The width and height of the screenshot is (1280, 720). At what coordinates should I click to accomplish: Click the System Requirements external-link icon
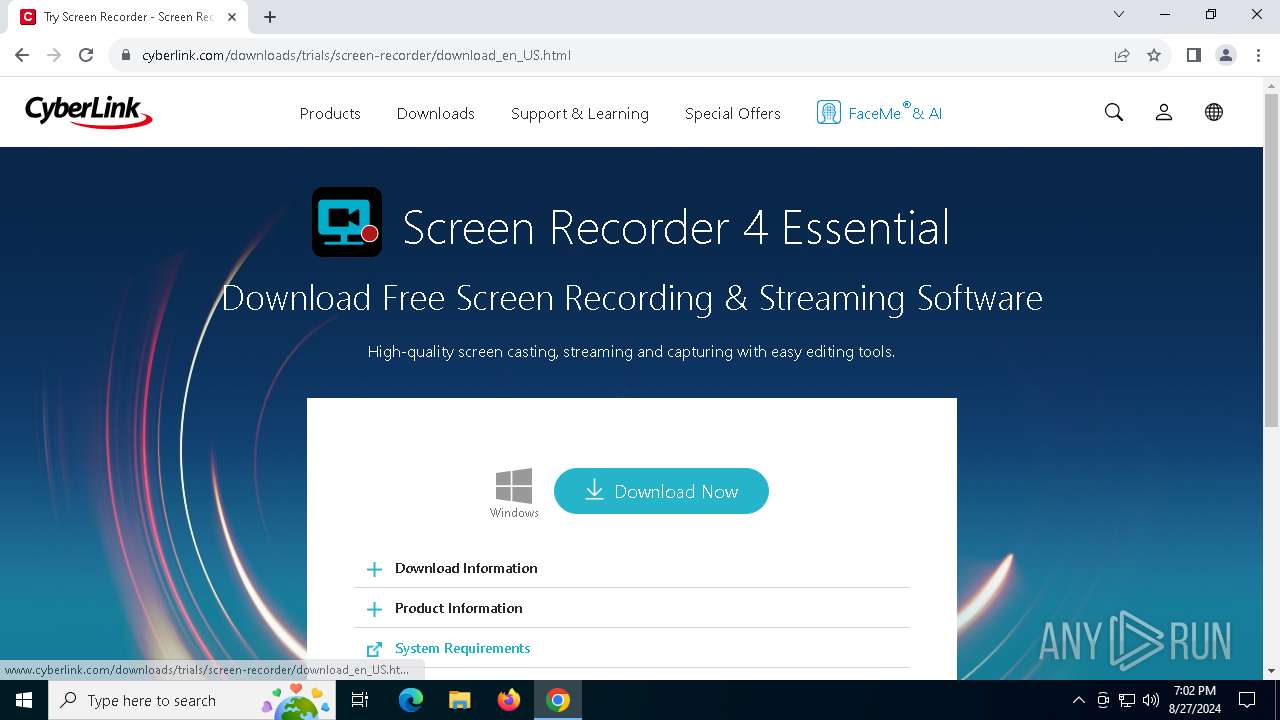374,649
